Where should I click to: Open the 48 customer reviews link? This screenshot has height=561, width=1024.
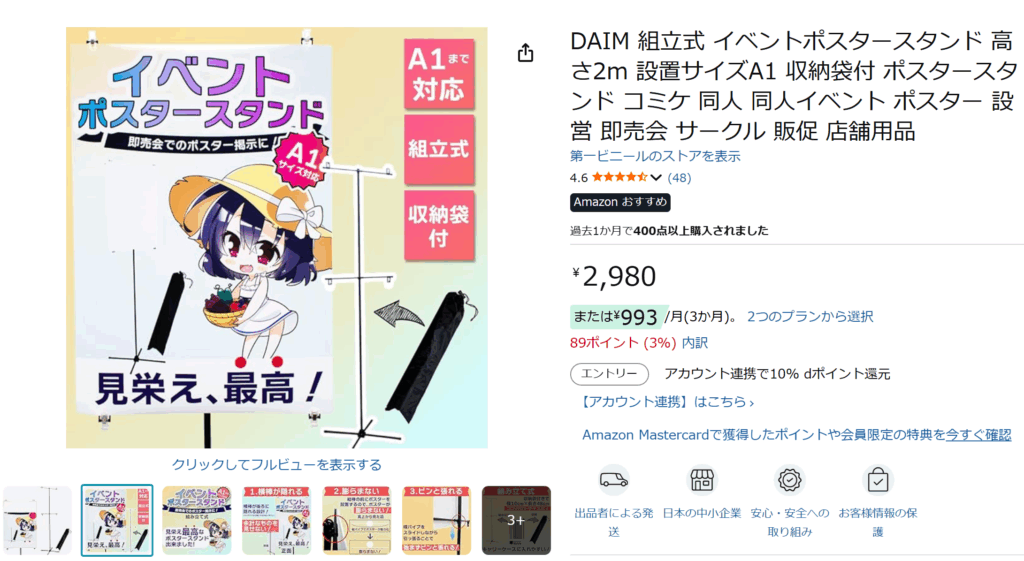(x=679, y=178)
